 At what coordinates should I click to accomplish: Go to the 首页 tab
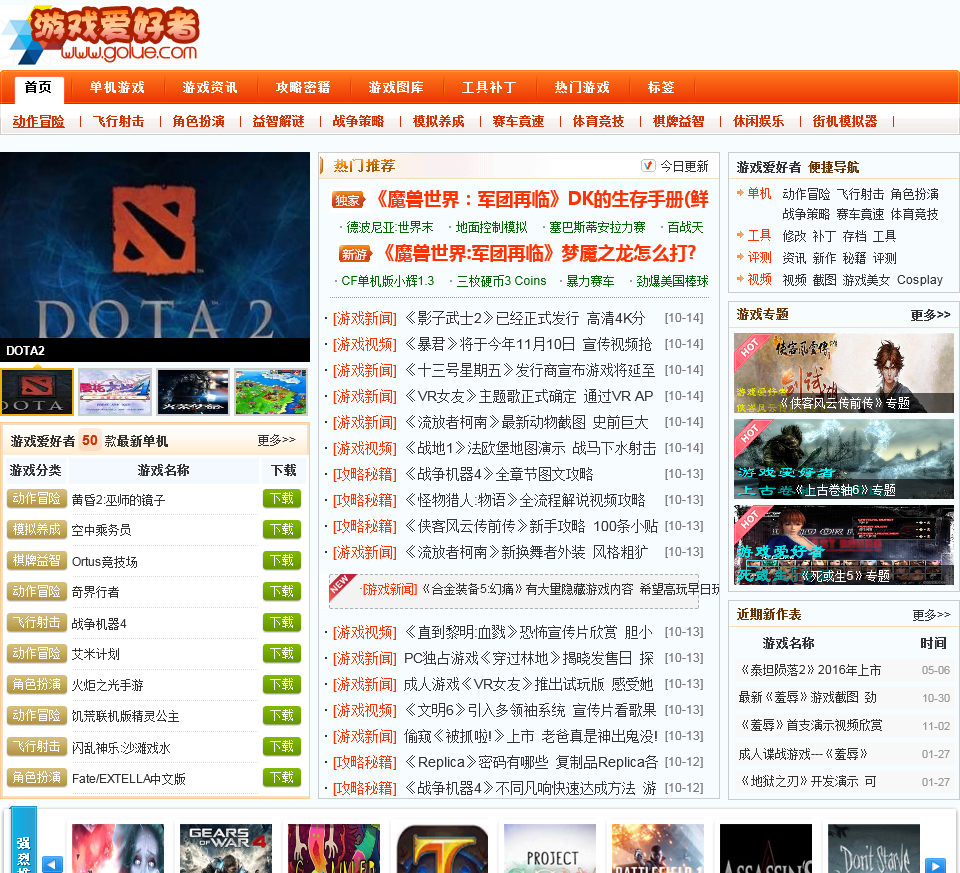click(x=38, y=87)
